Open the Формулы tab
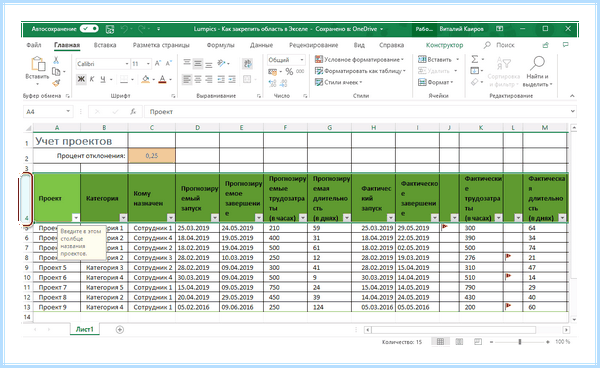Image resolution: width=600 pixels, height=368 pixels. 220,45
